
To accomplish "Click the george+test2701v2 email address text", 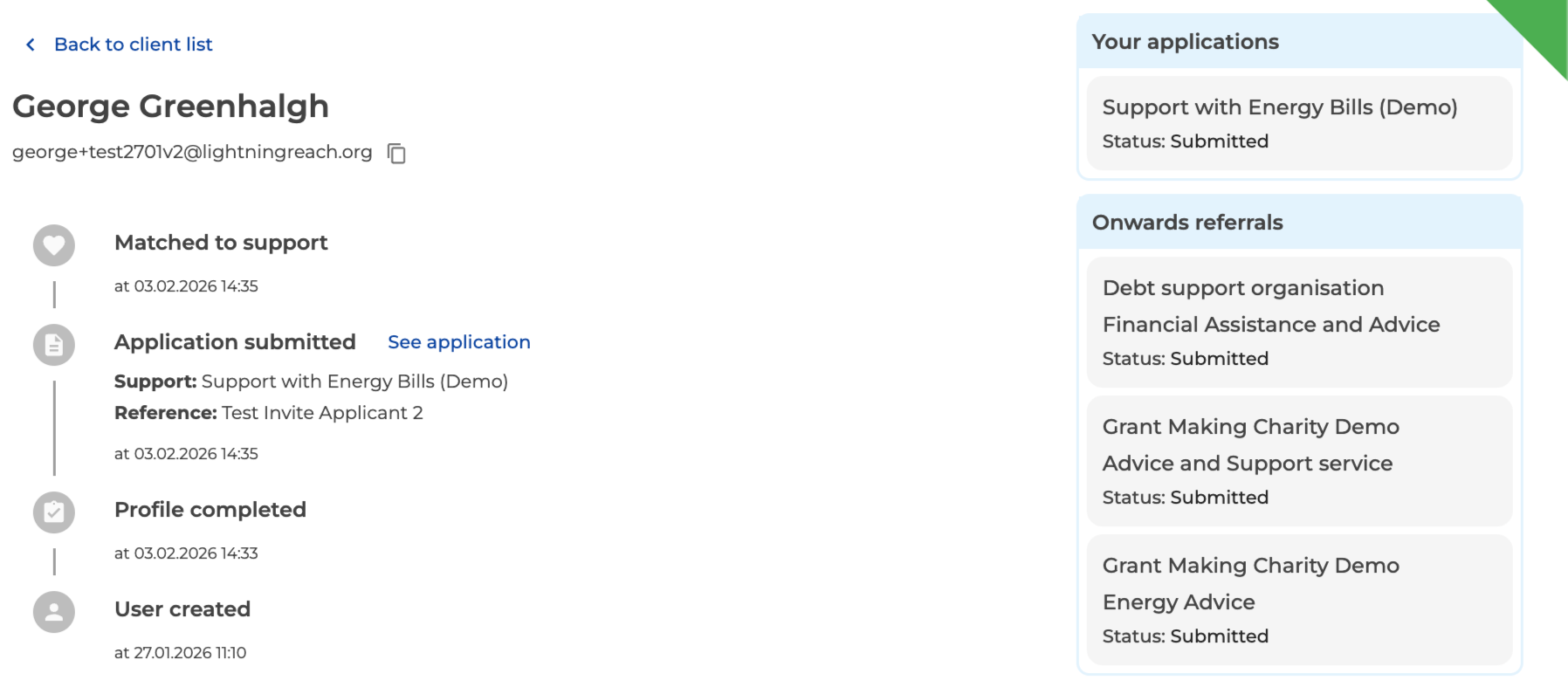I will point(192,152).
